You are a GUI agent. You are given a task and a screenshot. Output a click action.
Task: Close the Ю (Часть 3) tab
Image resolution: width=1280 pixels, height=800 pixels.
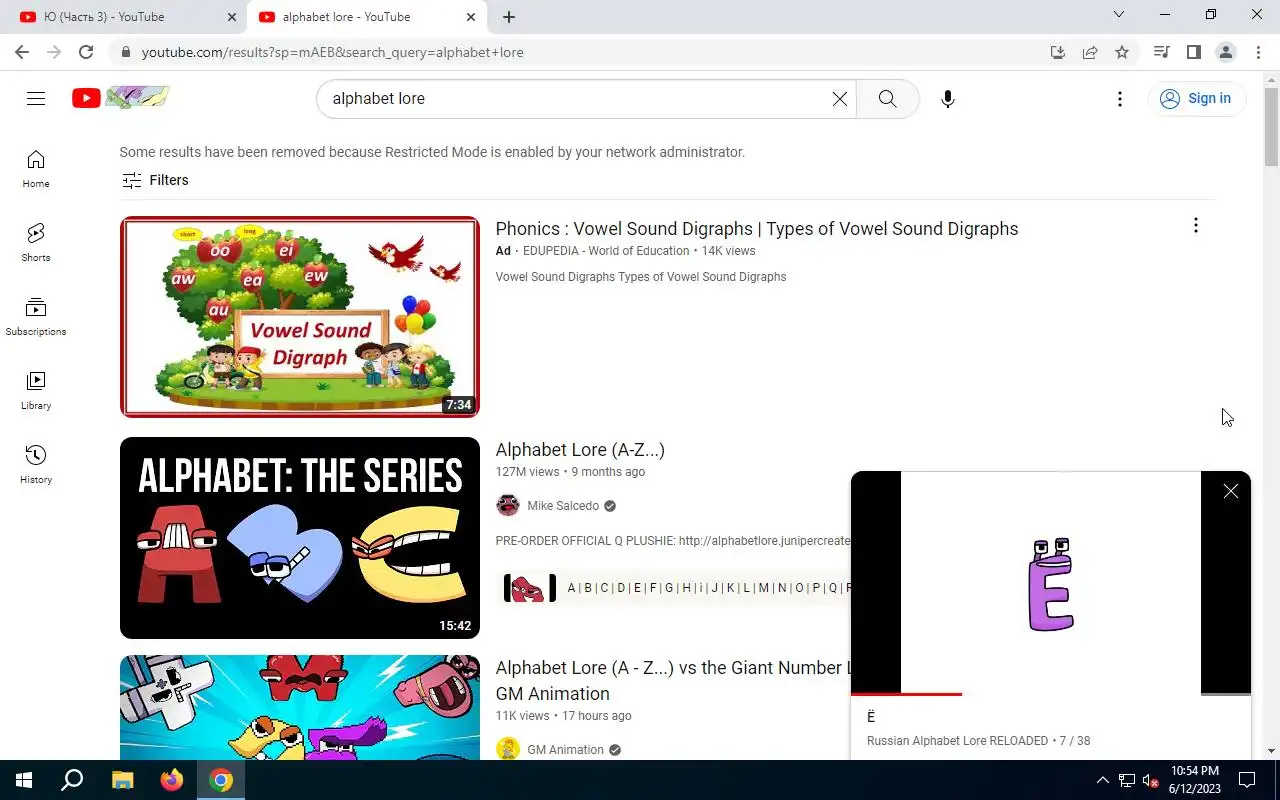click(x=232, y=17)
